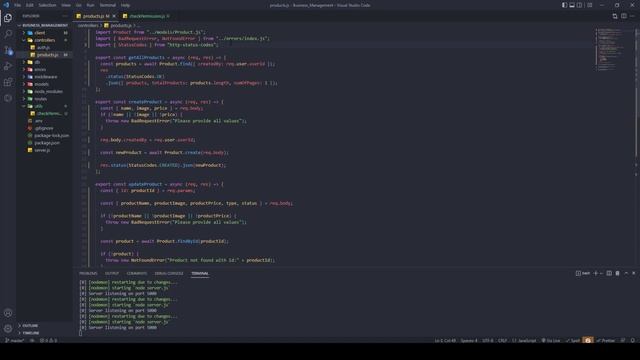Click the open changes icon in editor toolbar

point(615,16)
